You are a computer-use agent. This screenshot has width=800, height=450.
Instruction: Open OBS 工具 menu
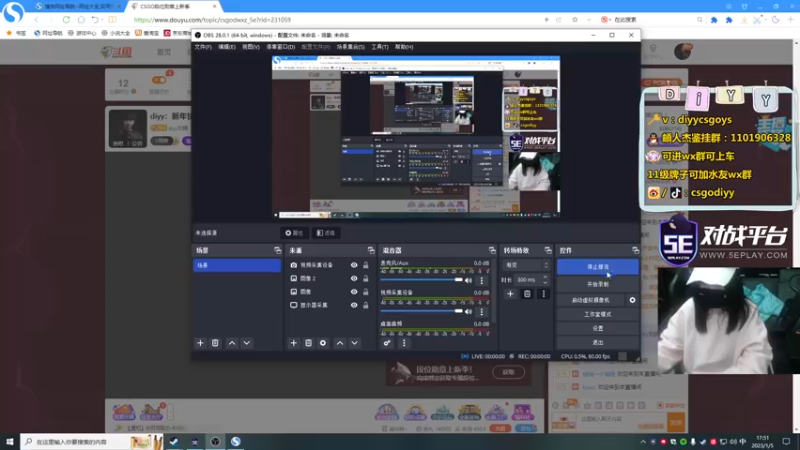click(x=380, y=47)
